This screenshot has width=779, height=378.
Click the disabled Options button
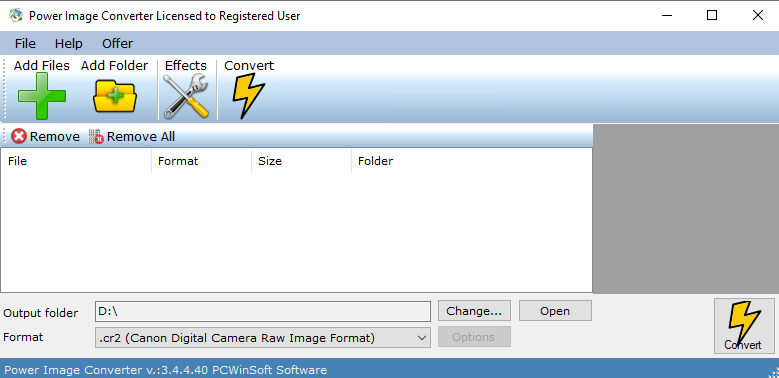click(474, 337)
